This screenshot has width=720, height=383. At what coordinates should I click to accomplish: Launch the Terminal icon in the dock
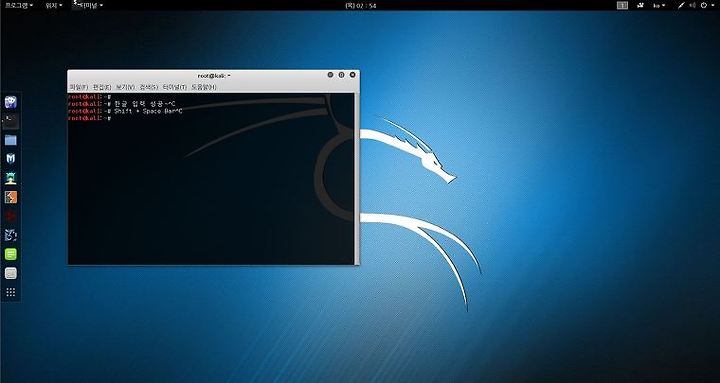click(11, 121)
